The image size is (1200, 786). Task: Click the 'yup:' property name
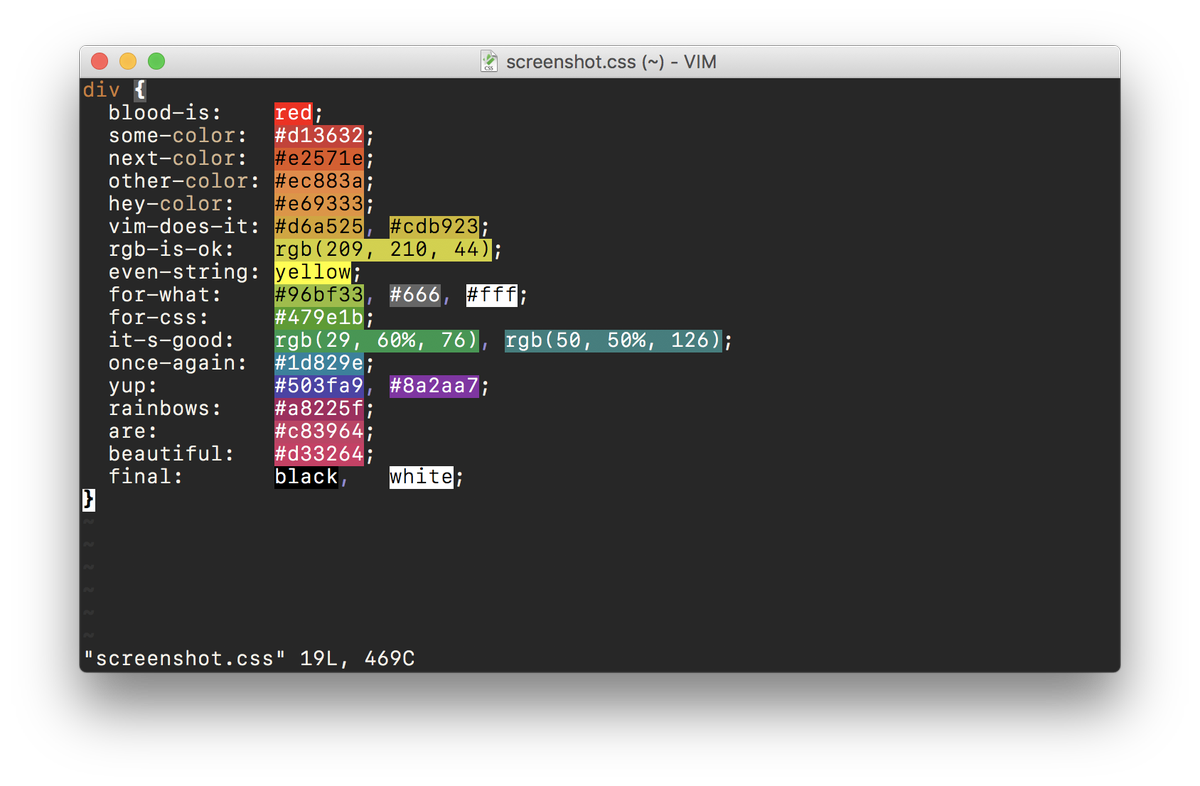tap(133, 386)
